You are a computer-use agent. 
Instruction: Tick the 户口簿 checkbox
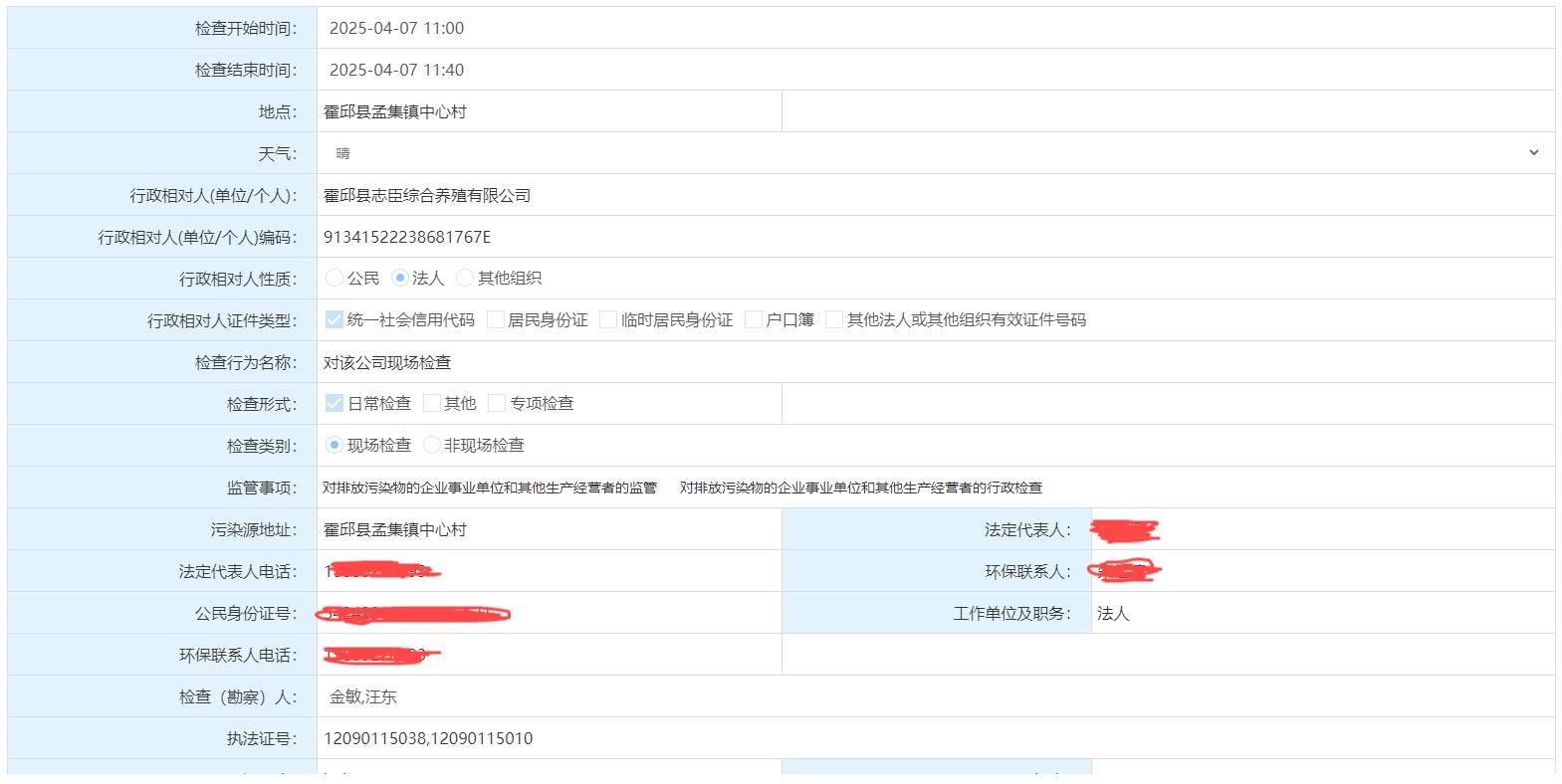pyautogui.click(x=754, y=319)
